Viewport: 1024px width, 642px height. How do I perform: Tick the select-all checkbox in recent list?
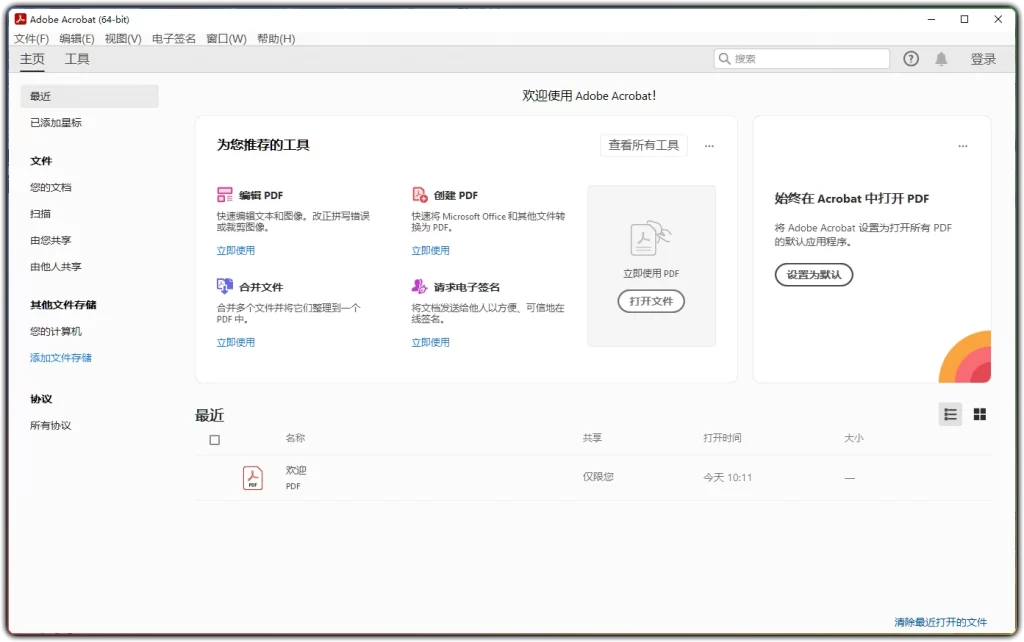tap(214, 440)
